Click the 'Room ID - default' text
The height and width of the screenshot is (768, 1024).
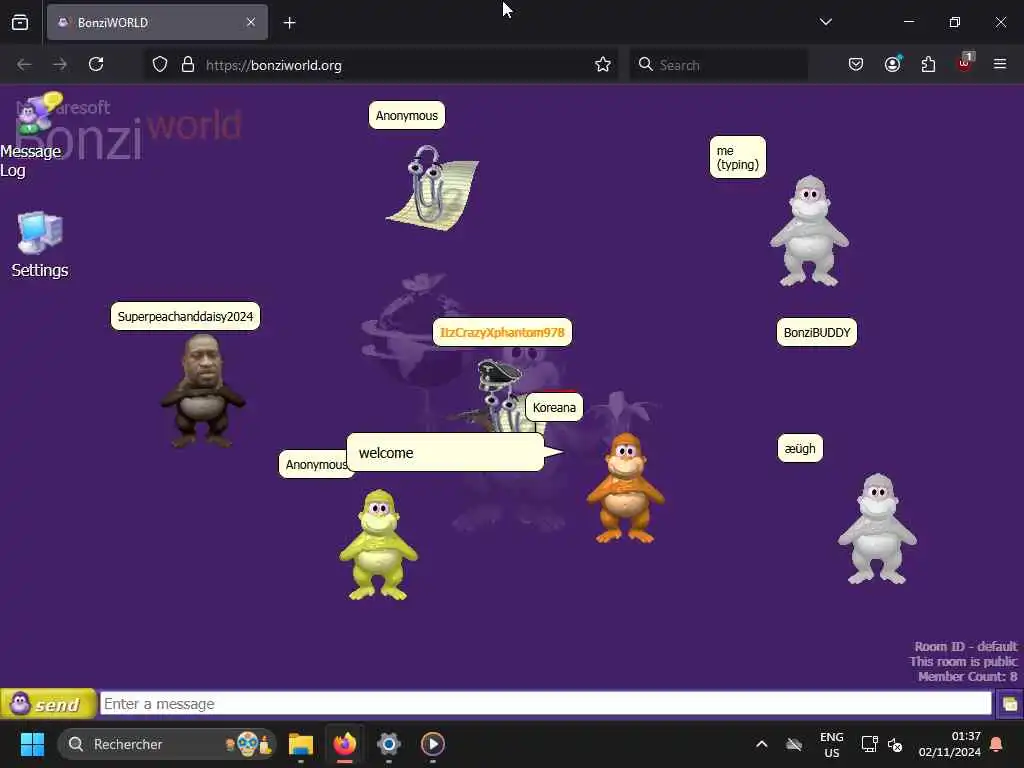tap(965, 647)
